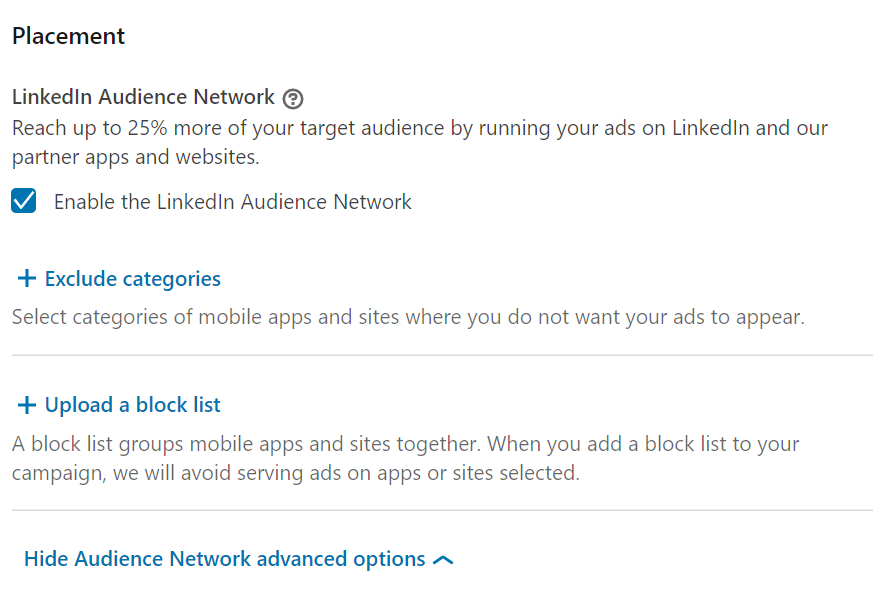Click the Placement section heading

[x=68, y=36]
